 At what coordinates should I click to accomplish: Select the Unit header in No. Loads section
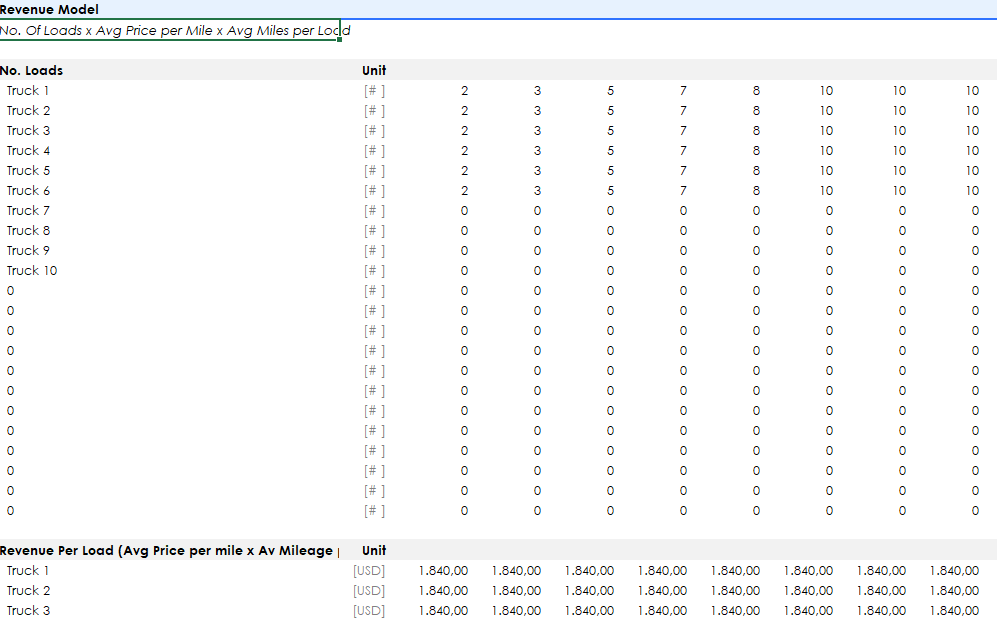coord(374,70)
